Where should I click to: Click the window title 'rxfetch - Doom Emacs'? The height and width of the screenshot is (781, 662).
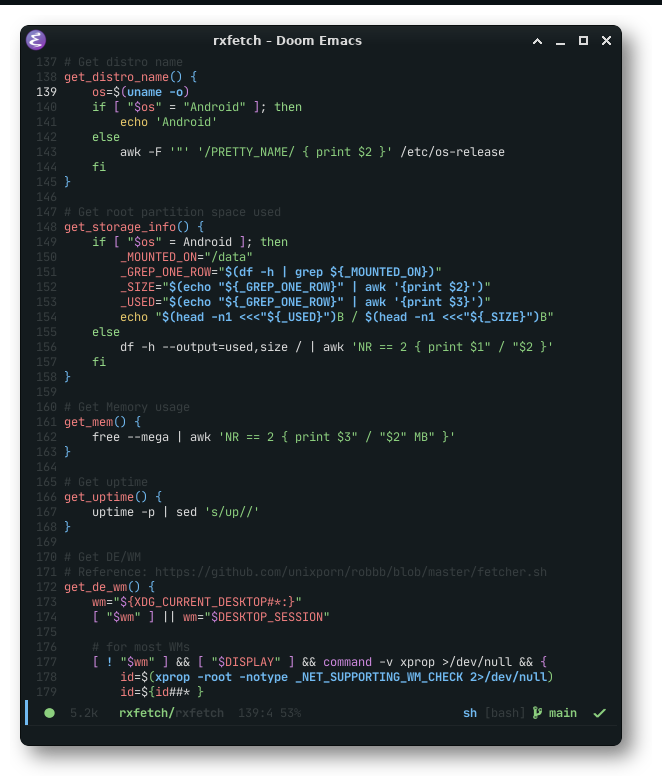pos(287,40)
